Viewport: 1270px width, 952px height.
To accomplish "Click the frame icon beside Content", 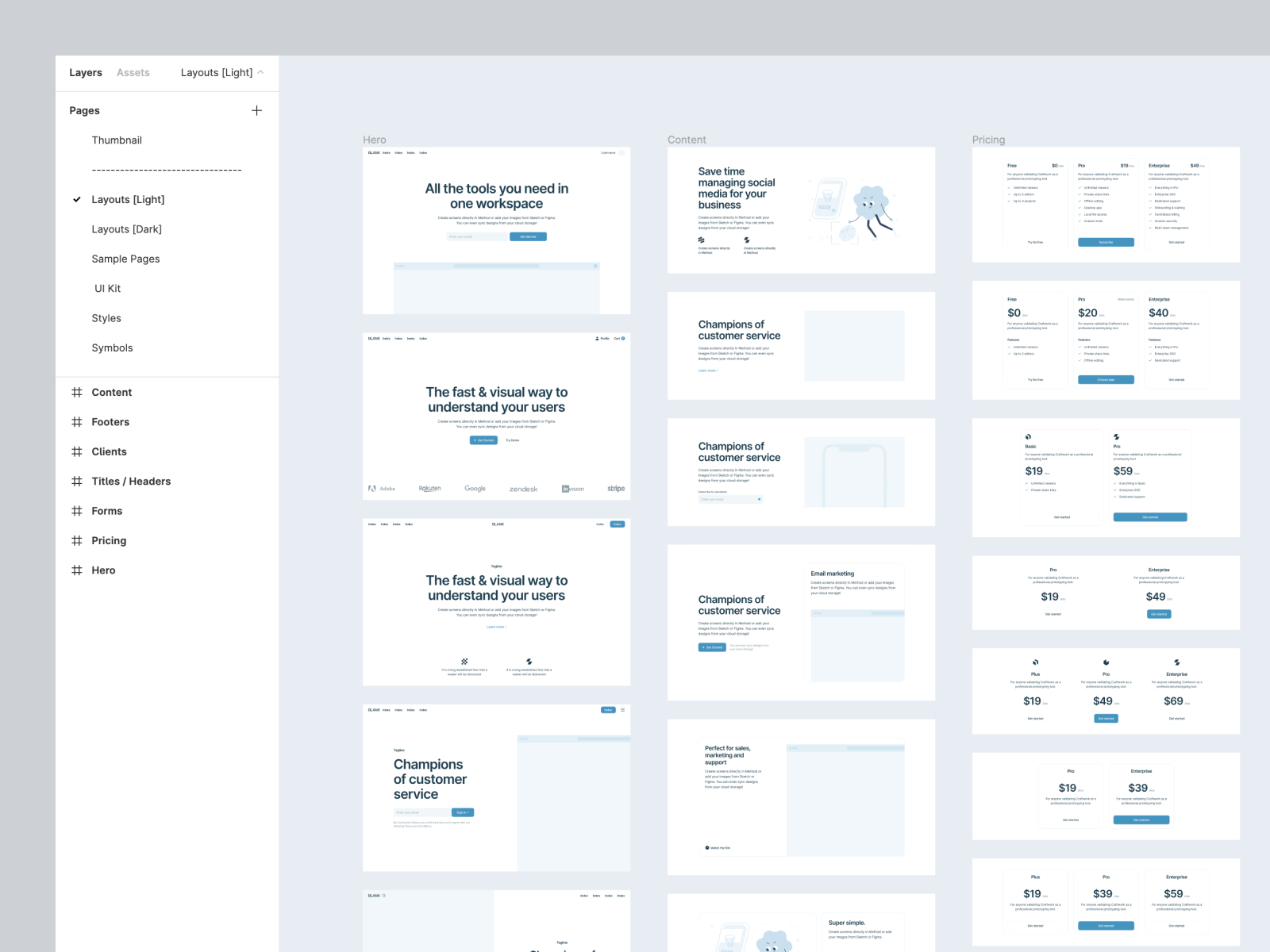I will [78, 392].
